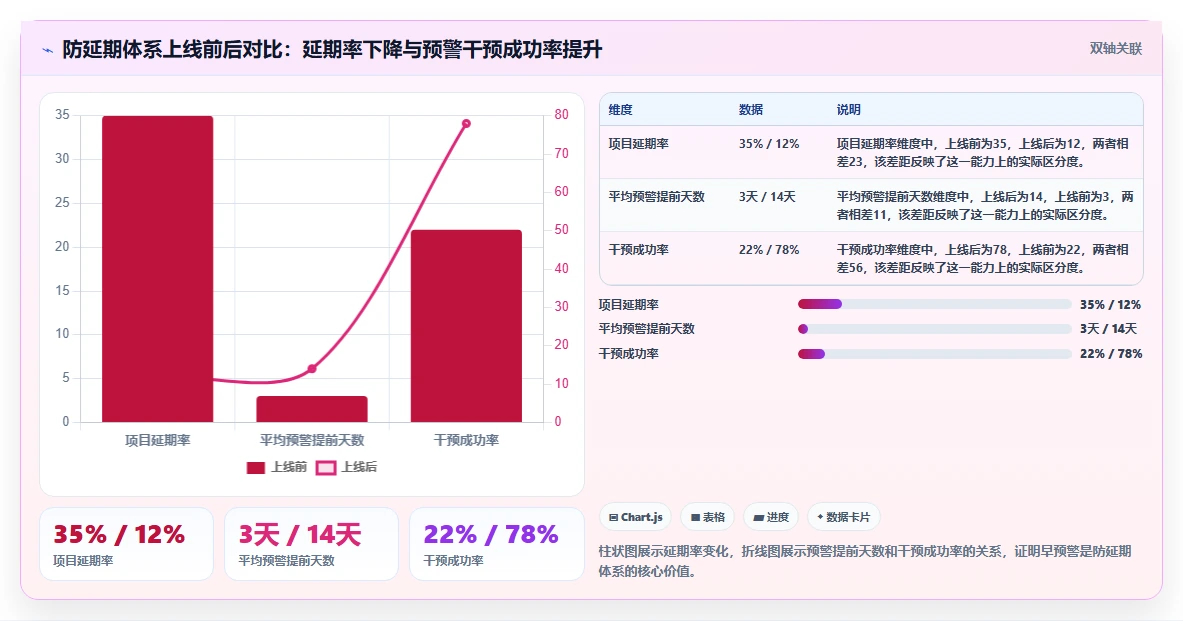Click the lightning icon beside the title
This screenshot has width=1183, height=621.
coord(48,51)
